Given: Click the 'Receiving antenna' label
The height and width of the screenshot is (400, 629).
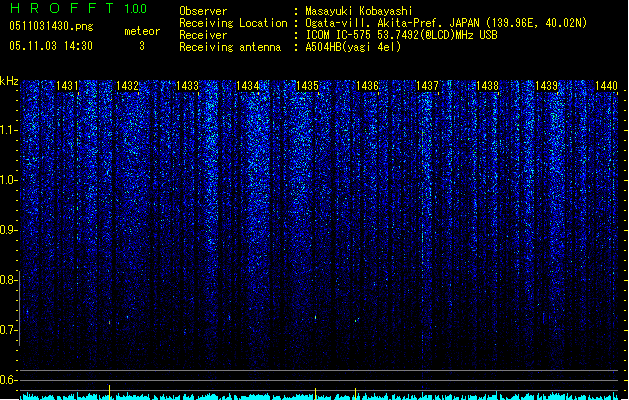Looking at the screenshot, I should pyautogui.click(x=230, y=47).
